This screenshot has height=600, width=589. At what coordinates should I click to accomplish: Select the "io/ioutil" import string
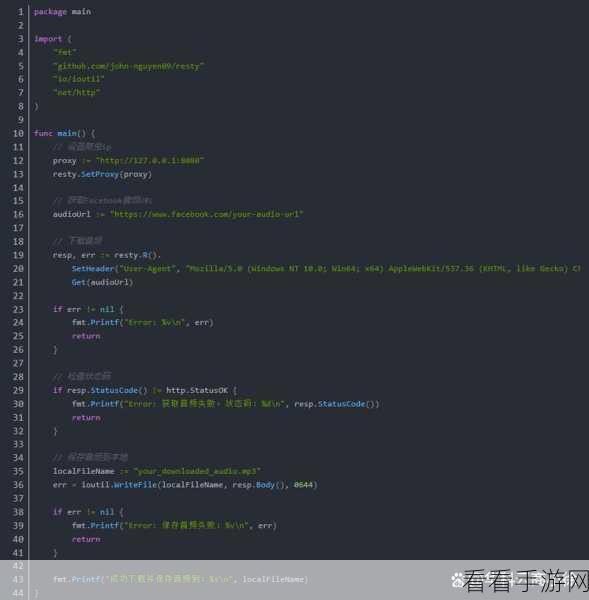pos(78,79)
